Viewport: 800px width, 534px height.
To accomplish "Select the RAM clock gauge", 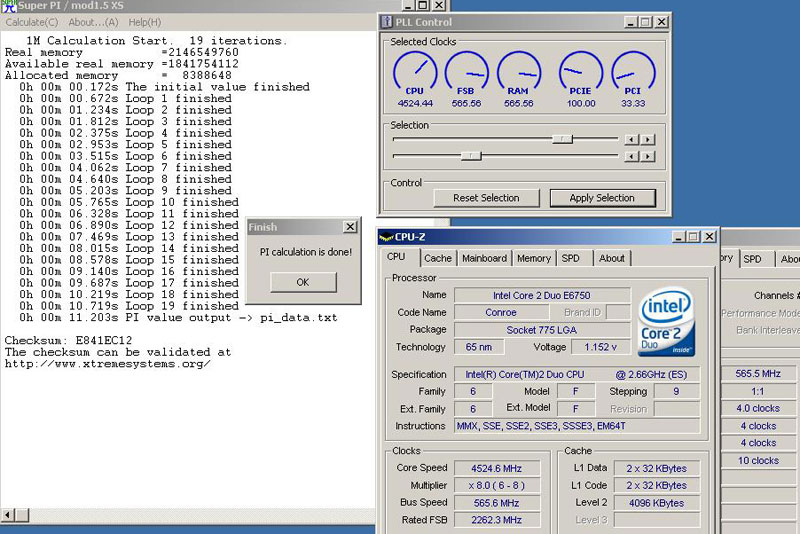I will point(518,73).
